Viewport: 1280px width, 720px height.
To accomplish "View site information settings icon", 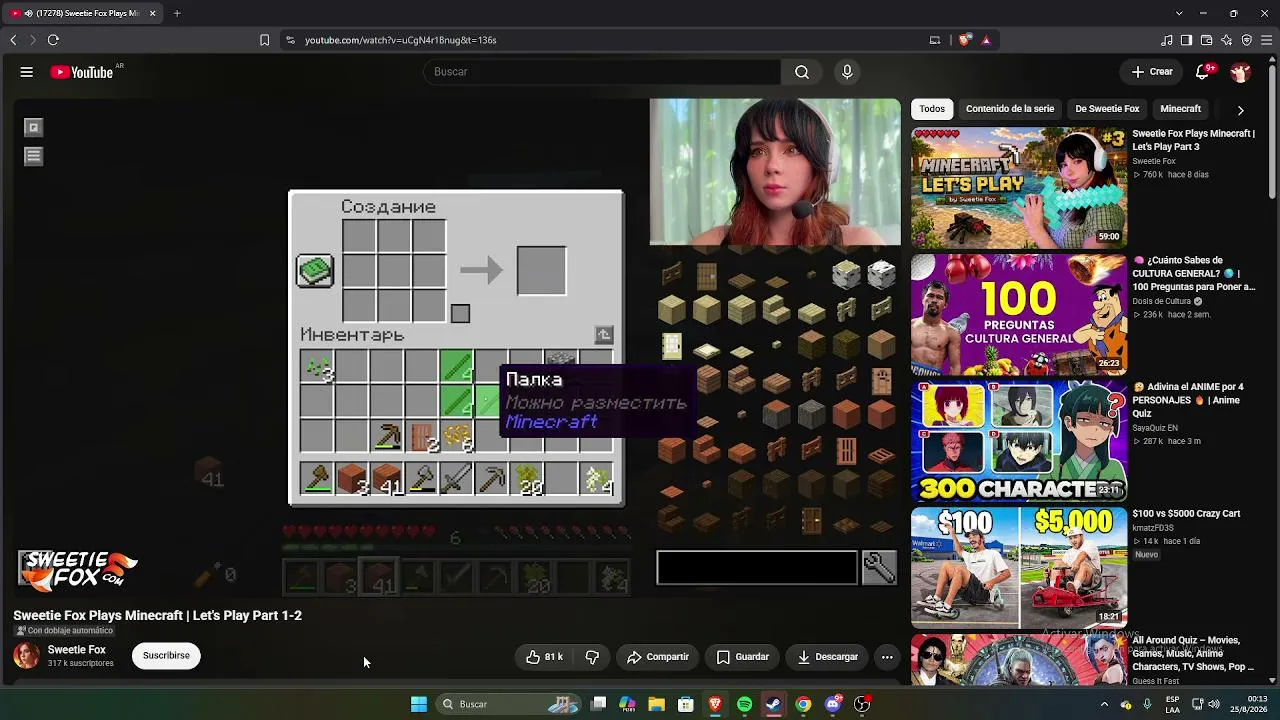I will (x=290, y=40).
